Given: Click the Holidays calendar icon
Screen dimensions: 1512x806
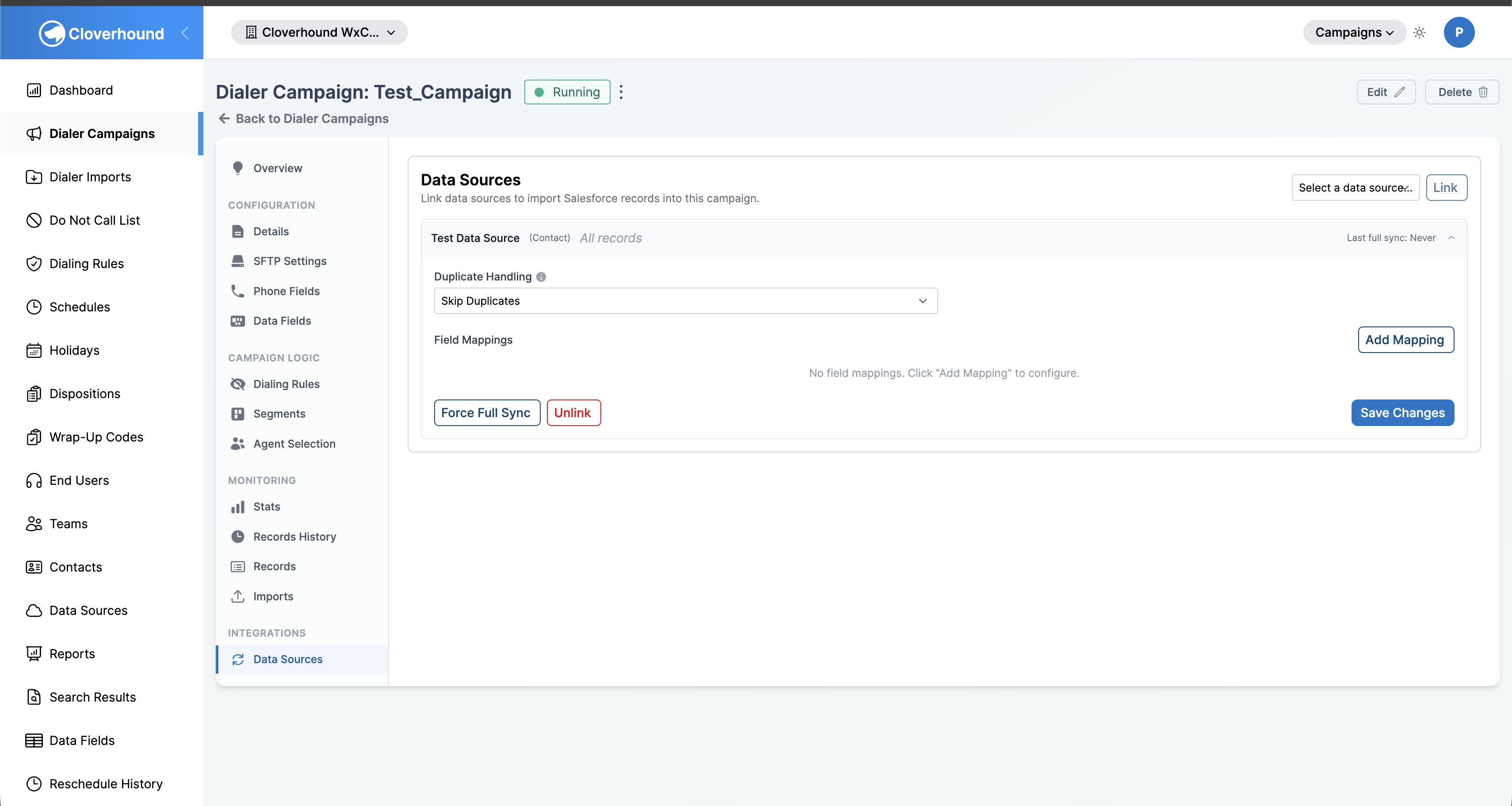Looking at the screenshot, I should [34, 350].
